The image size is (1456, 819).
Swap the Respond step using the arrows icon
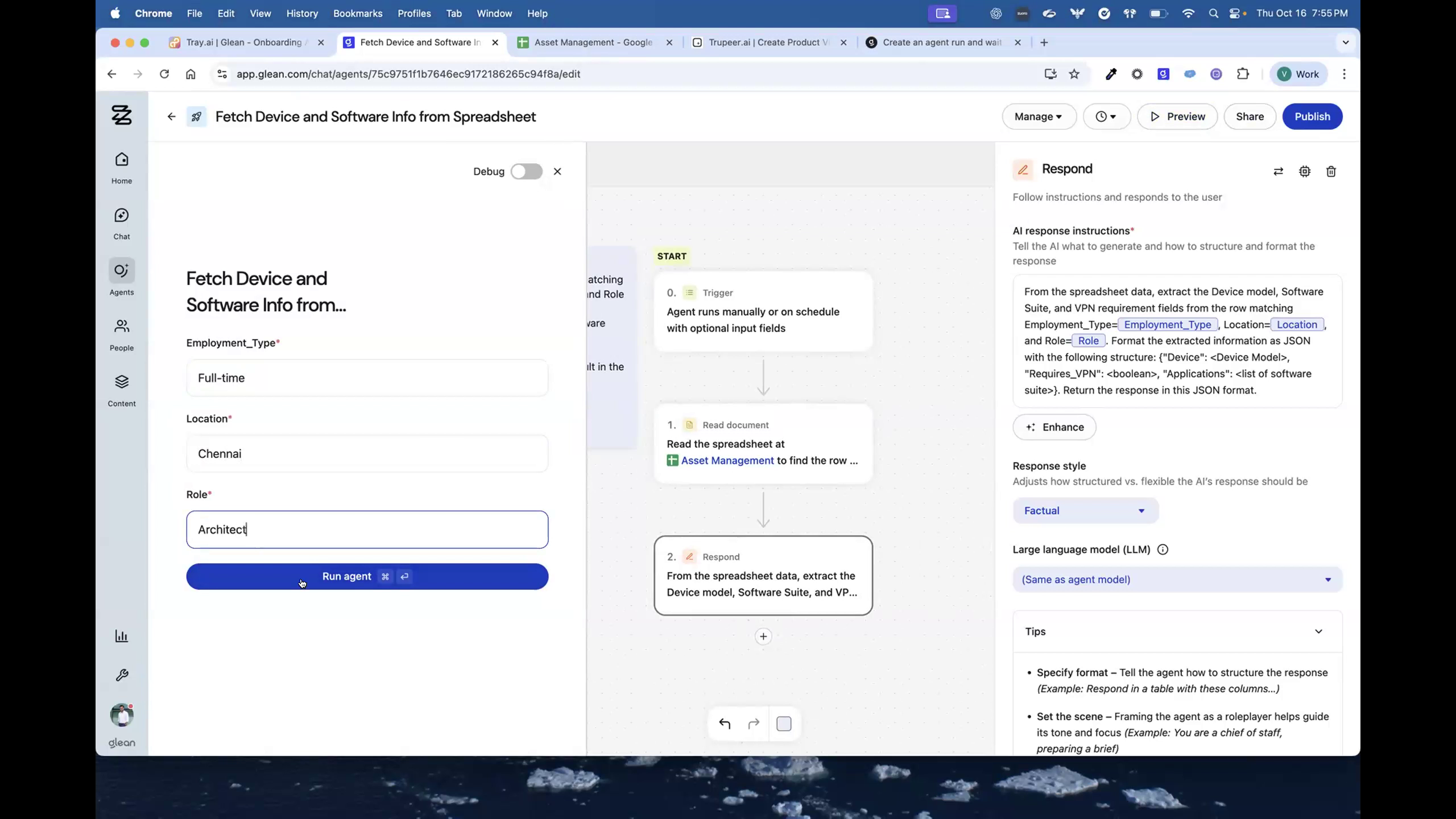[1278, 171]
